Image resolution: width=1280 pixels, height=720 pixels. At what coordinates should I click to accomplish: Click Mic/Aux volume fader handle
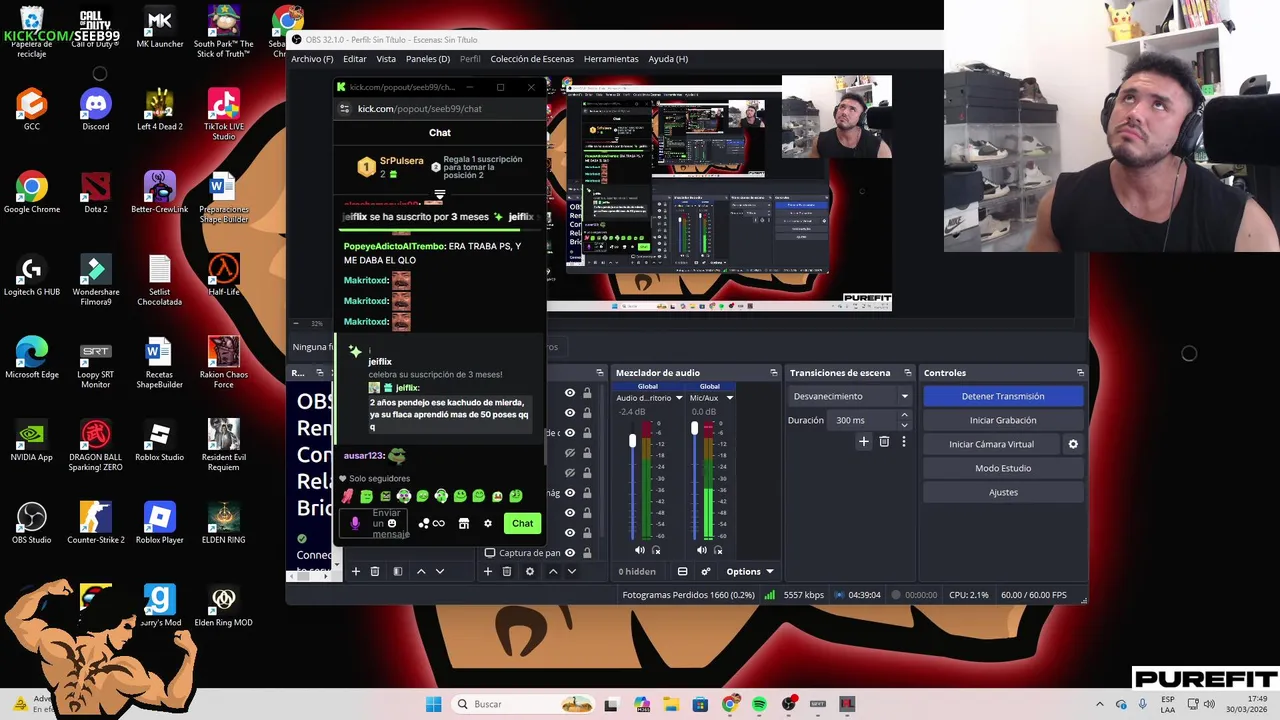694,429
